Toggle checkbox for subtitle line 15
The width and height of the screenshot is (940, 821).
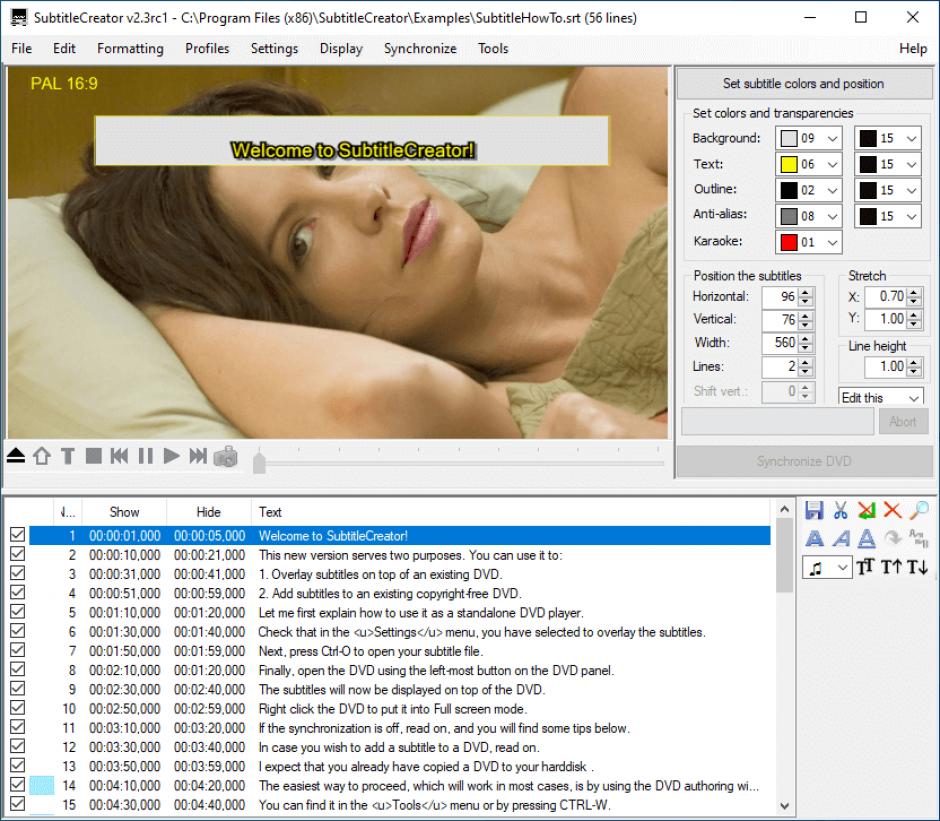click(x=17, y=804)
